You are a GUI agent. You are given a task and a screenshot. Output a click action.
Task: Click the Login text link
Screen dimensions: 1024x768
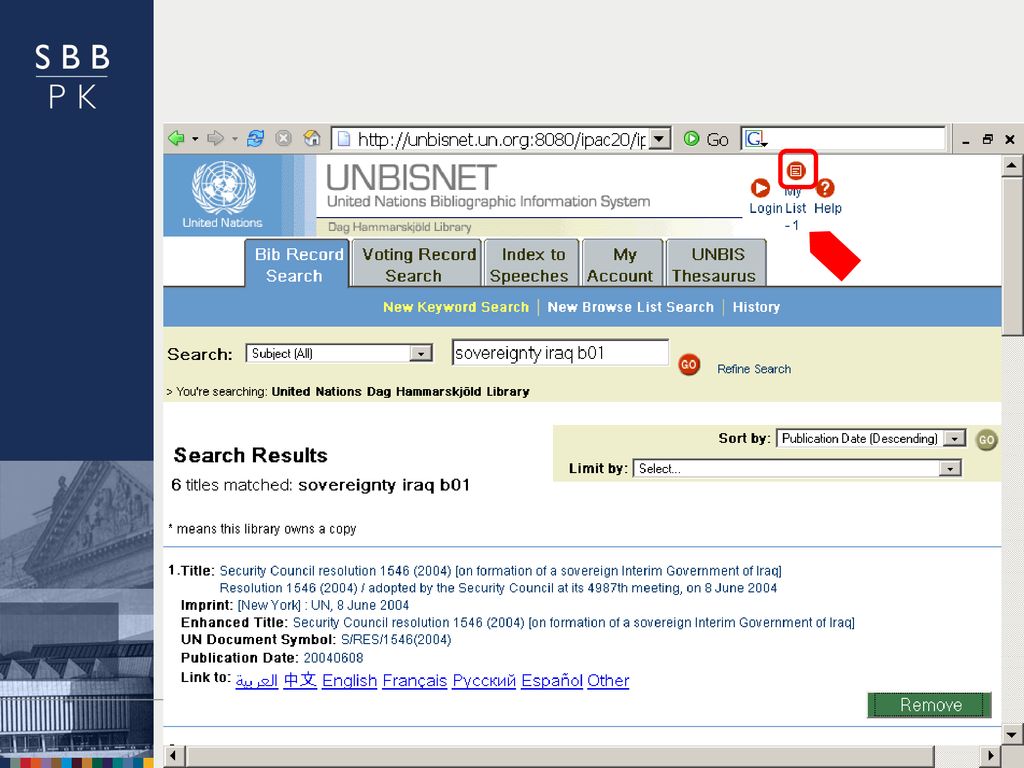[765, 208]
